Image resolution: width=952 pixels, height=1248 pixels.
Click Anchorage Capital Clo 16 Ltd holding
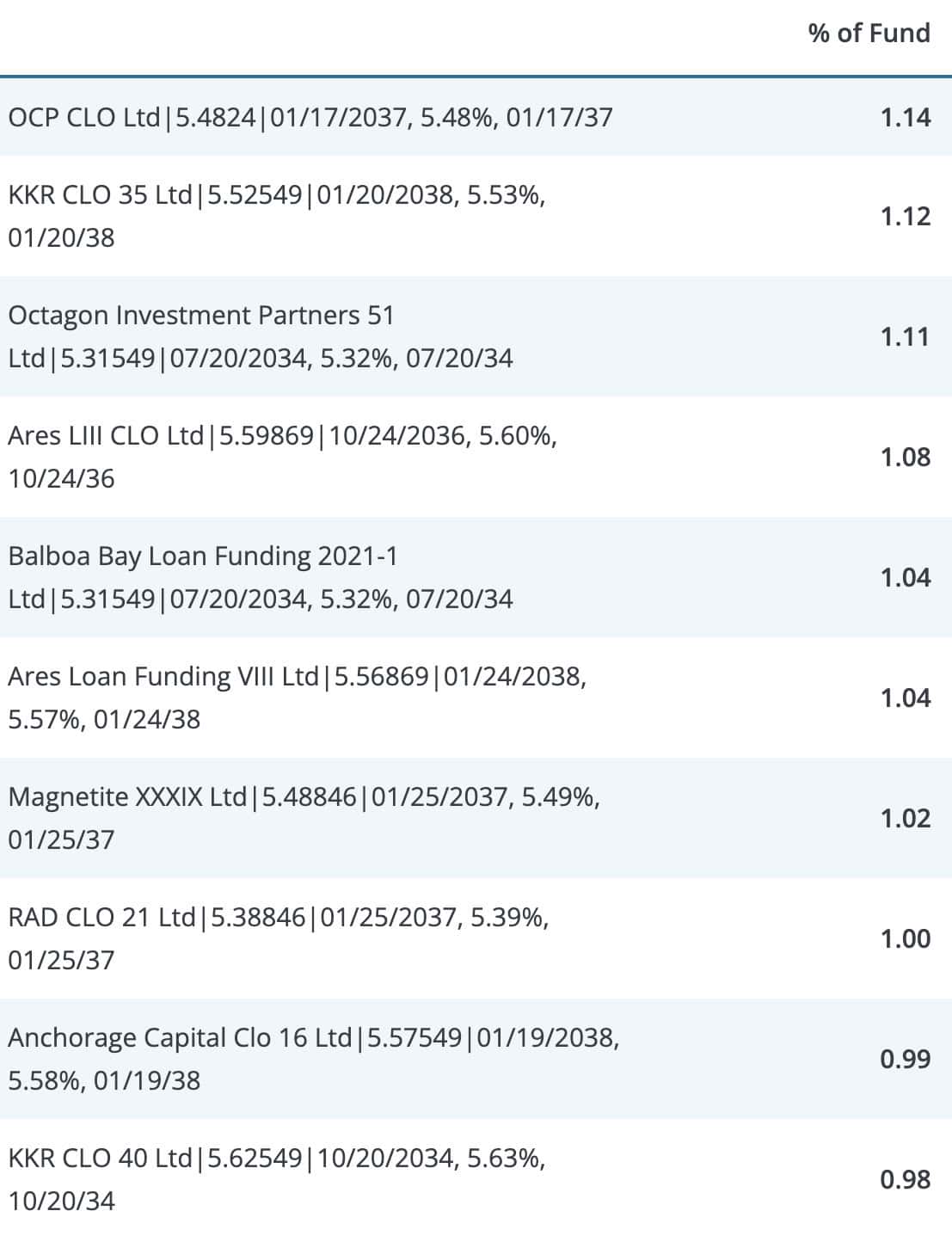point(476,1059)
